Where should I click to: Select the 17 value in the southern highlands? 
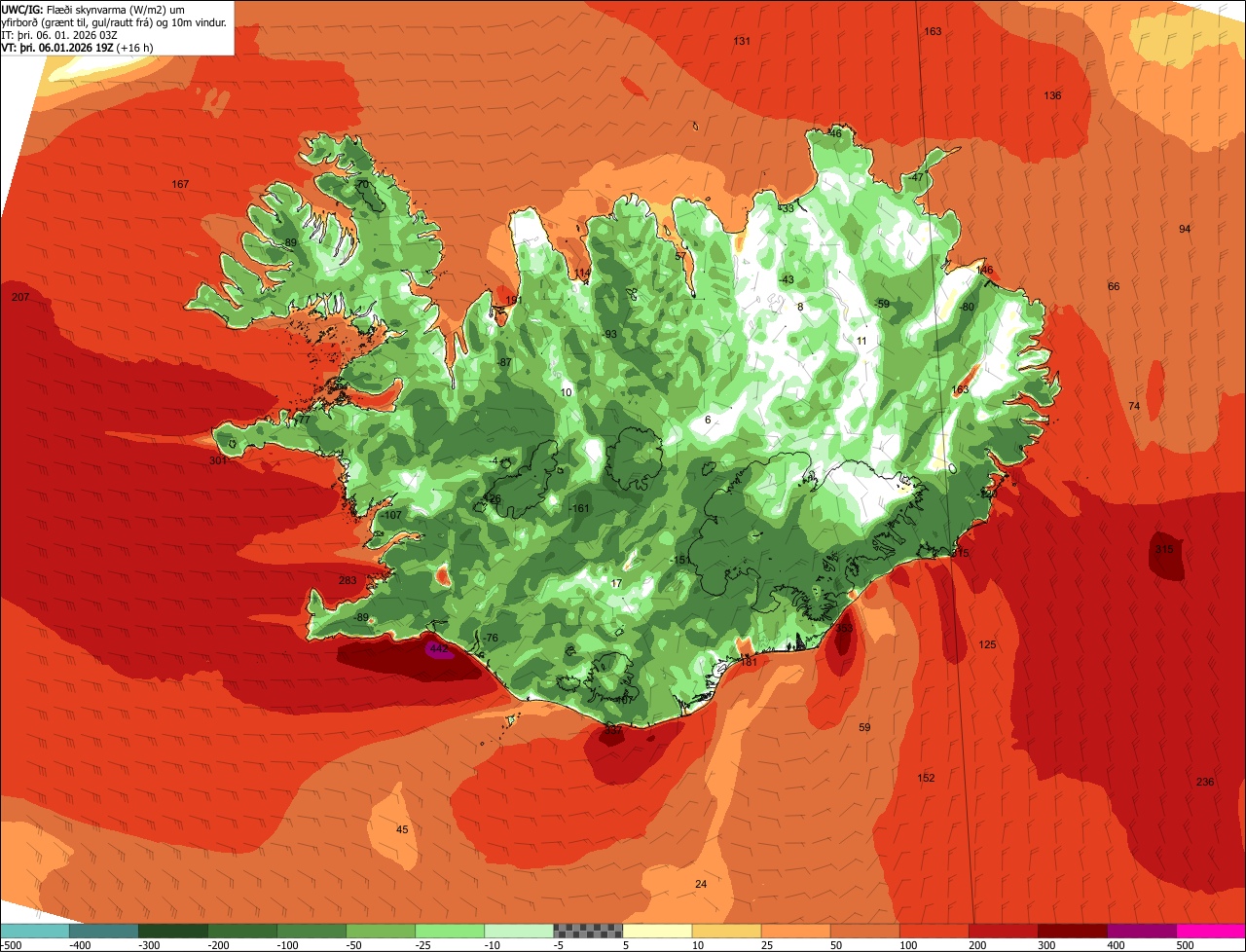tap(616, 583)
